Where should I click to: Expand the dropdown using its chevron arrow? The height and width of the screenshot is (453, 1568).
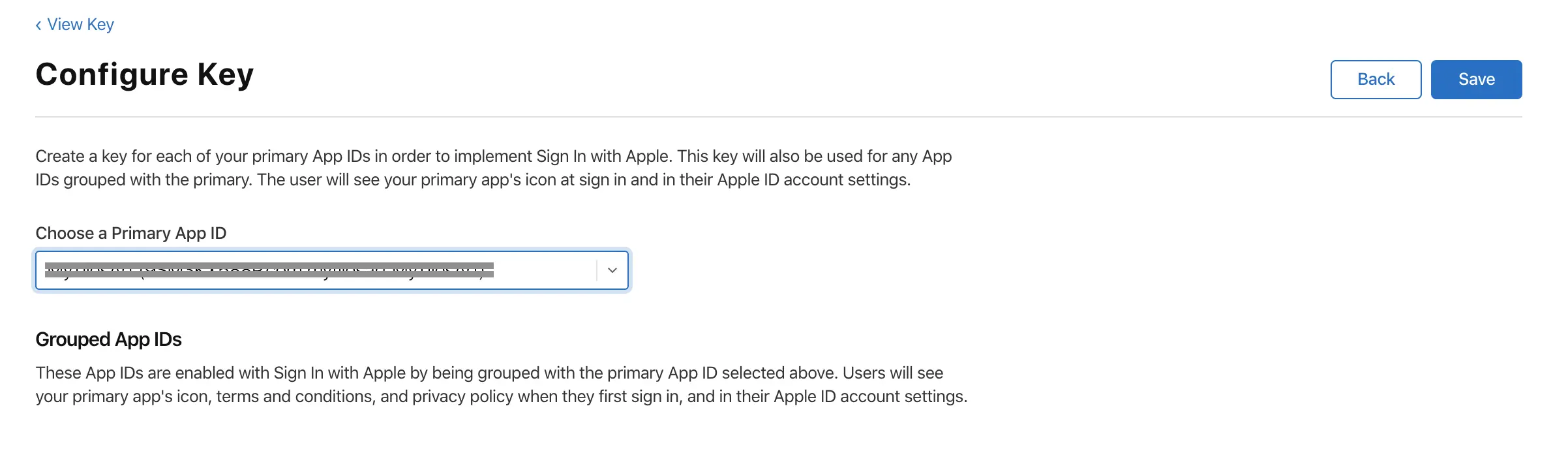612,270
